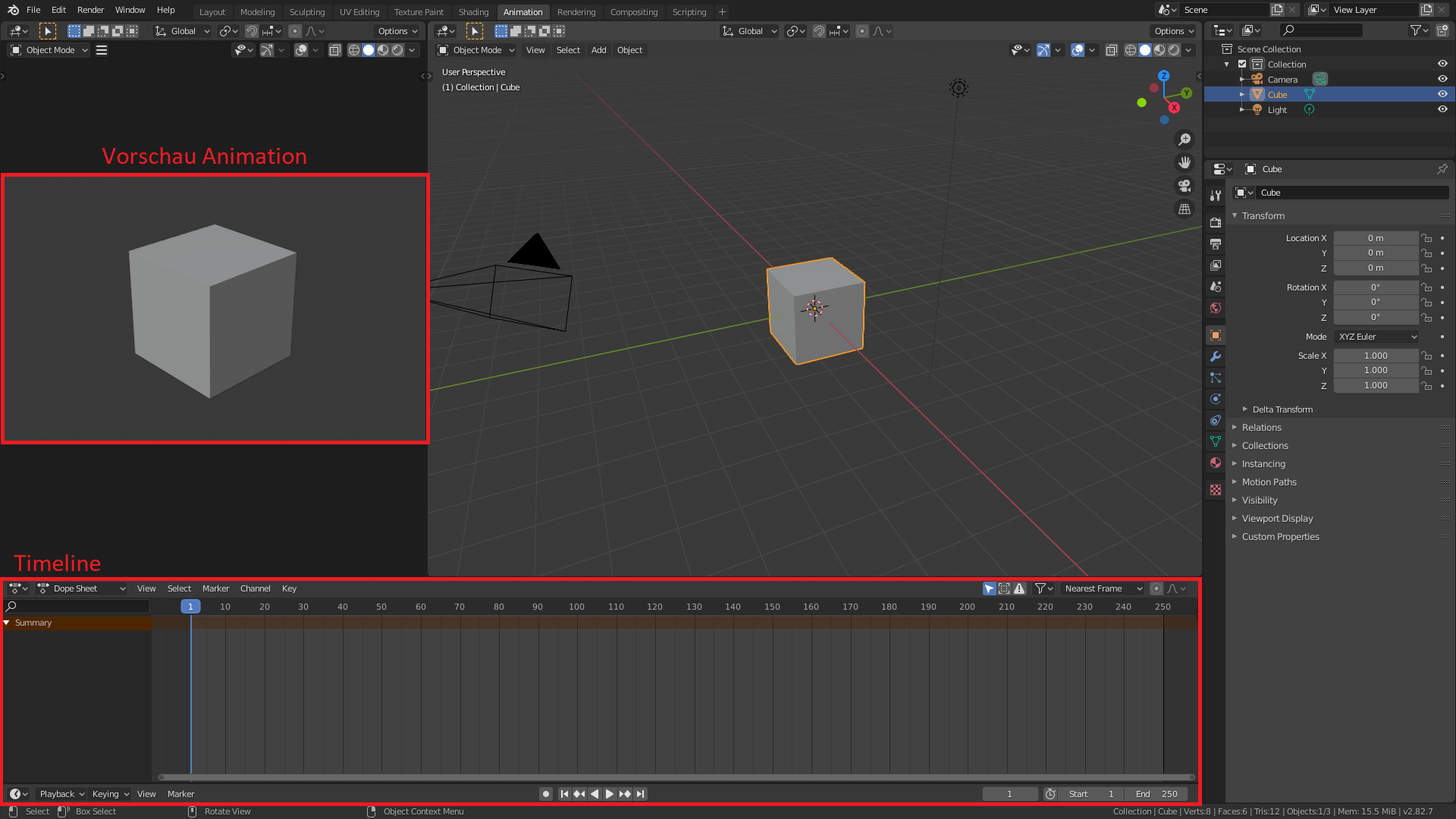Jump to the first frame of the timeline
1456x819 pixels.
coord(564,794)
